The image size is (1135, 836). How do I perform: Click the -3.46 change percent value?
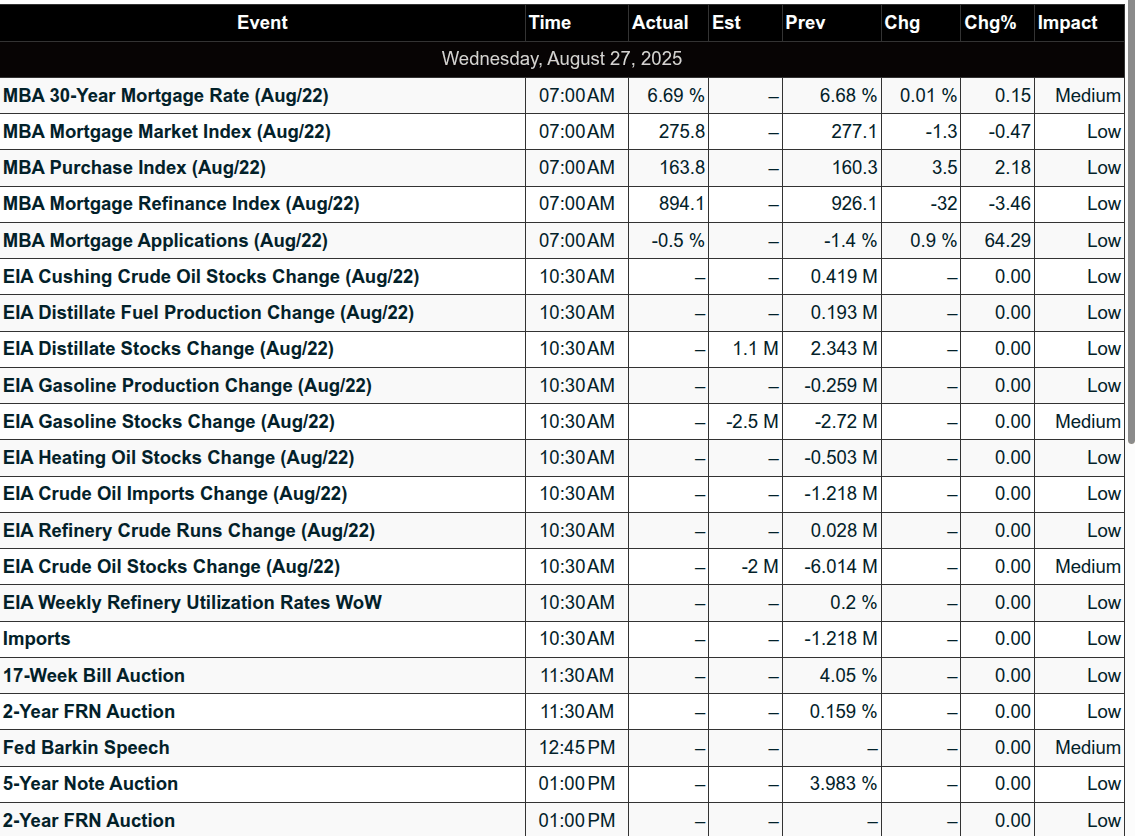[1009, 204]
